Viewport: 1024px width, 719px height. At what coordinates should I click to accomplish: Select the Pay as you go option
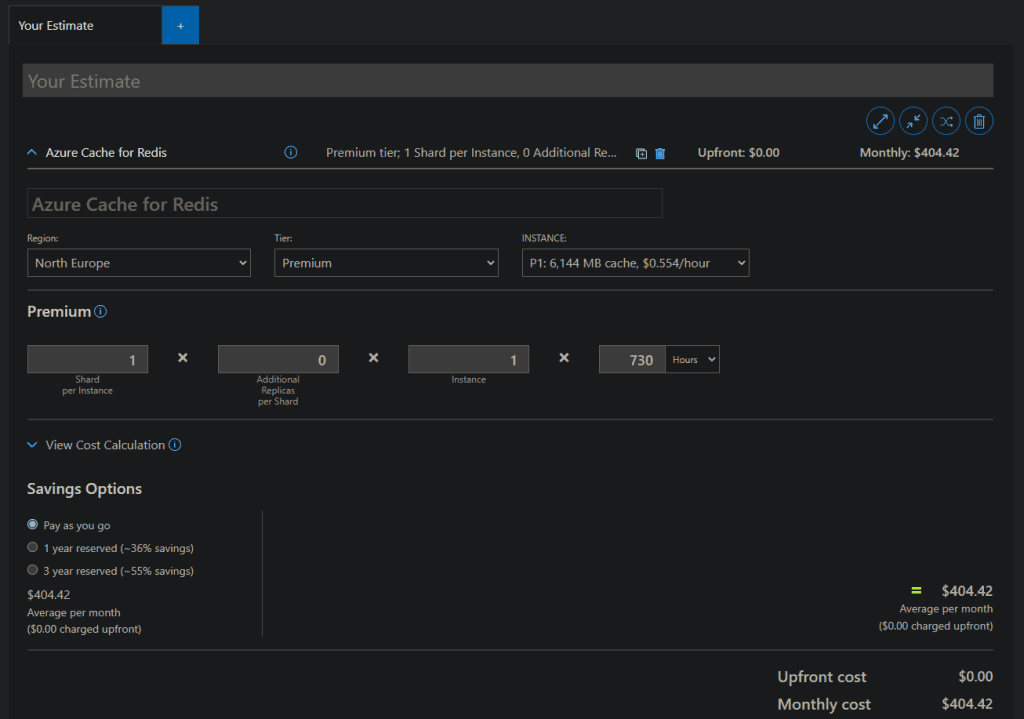tap(33, 525)
